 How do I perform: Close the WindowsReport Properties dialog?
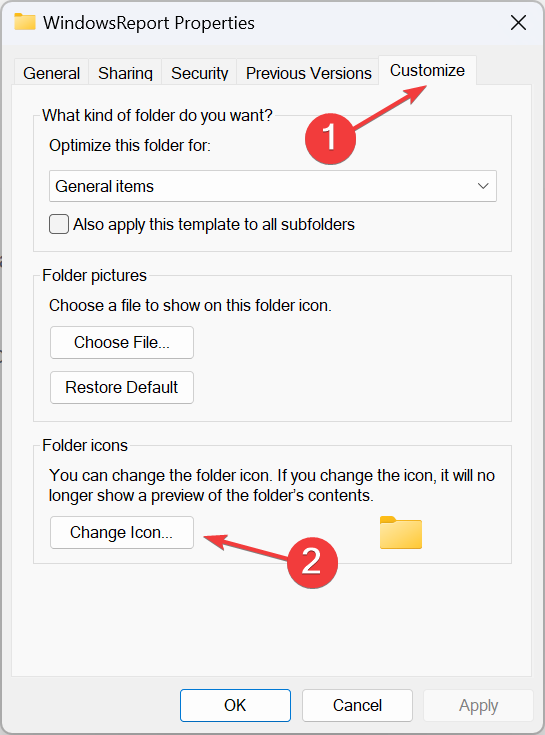pos(518,22)
